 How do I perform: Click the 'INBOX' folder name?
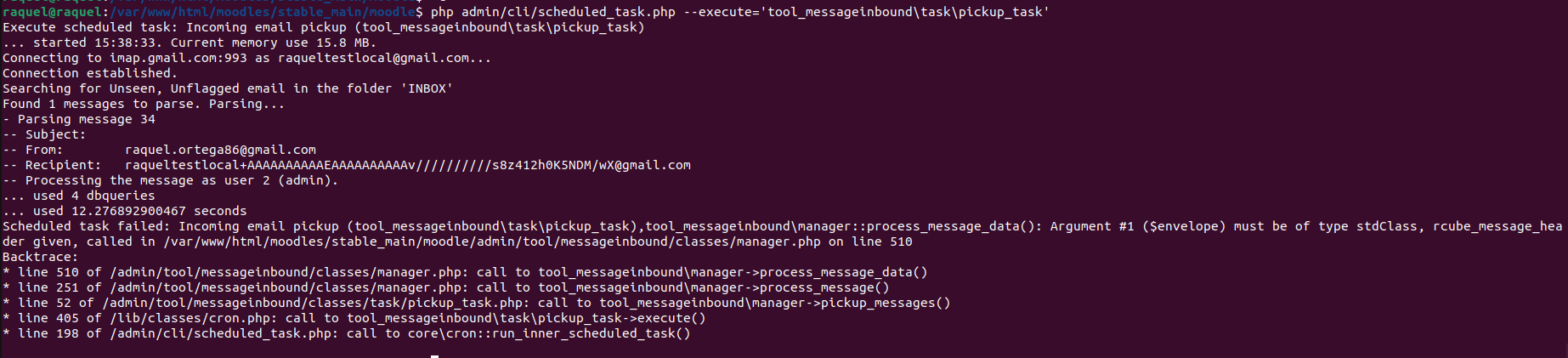tap(427, 88)
